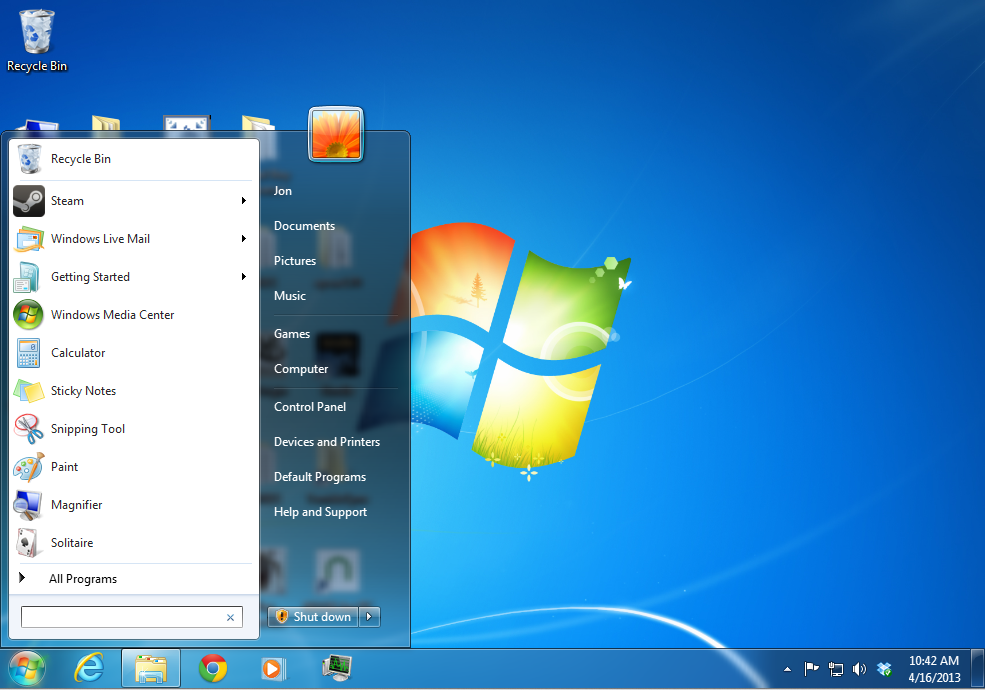Click the Google Chrome taskbar icon

(x=212, y=668)
